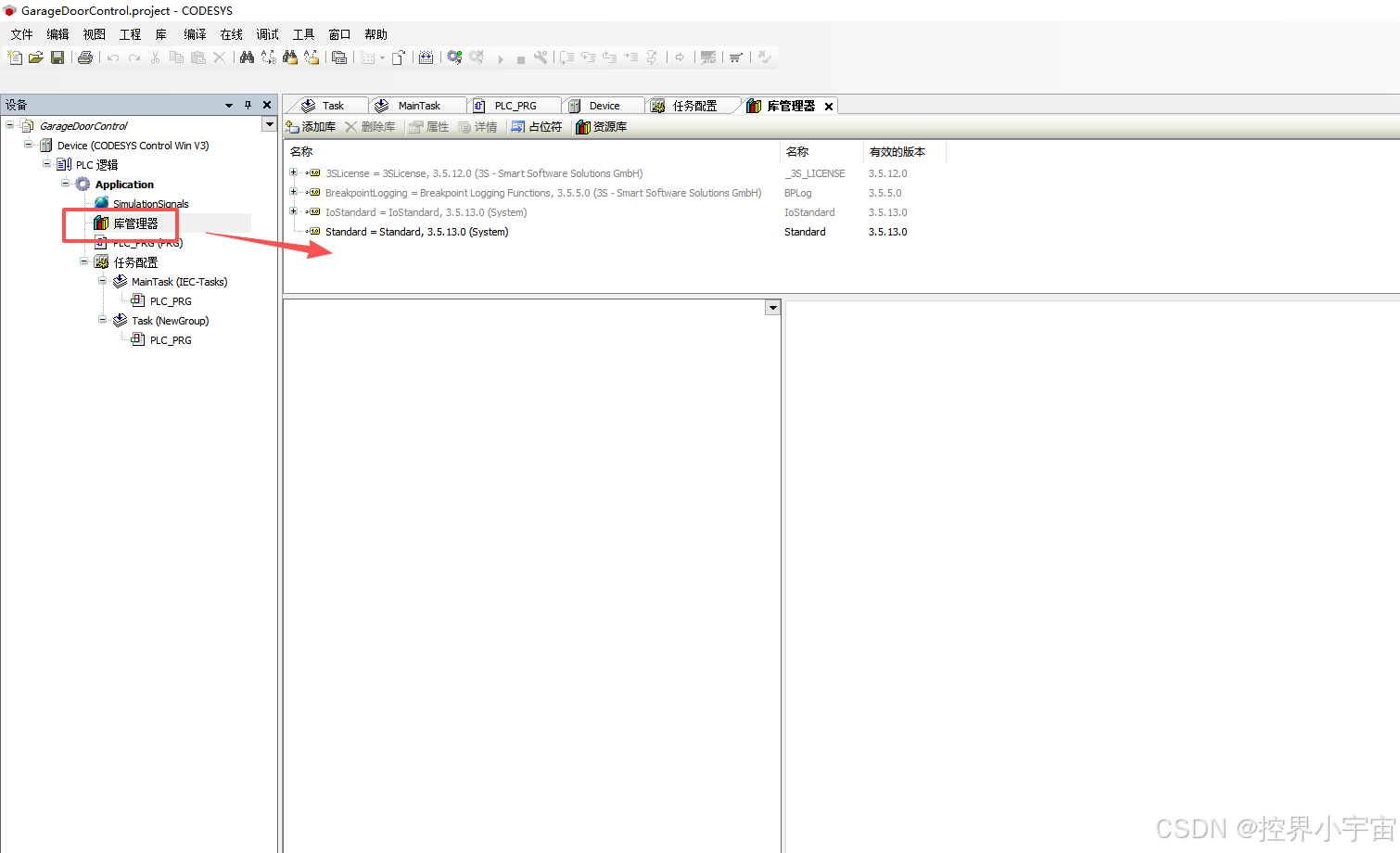Open the 编辑 menu
1400x853 pixels.
(58, 34)
